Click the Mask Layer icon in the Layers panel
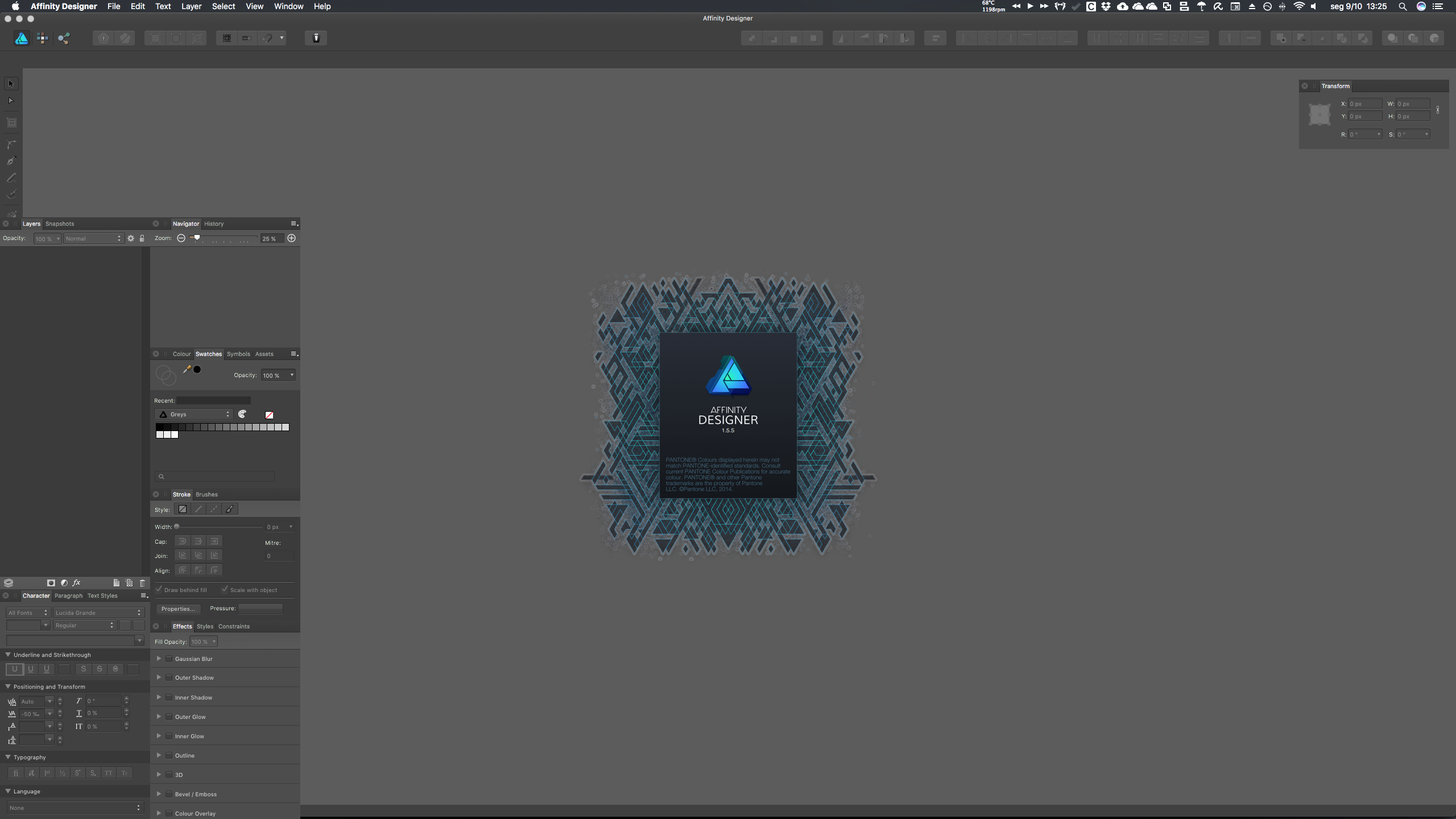Screen dimensions: 1456x819 (x=51, y=583)
